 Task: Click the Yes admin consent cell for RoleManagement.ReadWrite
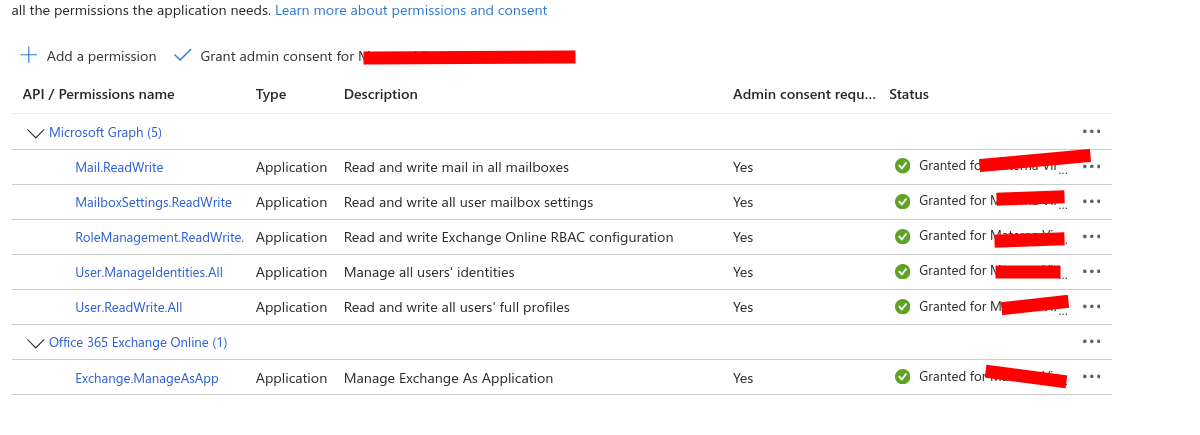coord(743,237)
